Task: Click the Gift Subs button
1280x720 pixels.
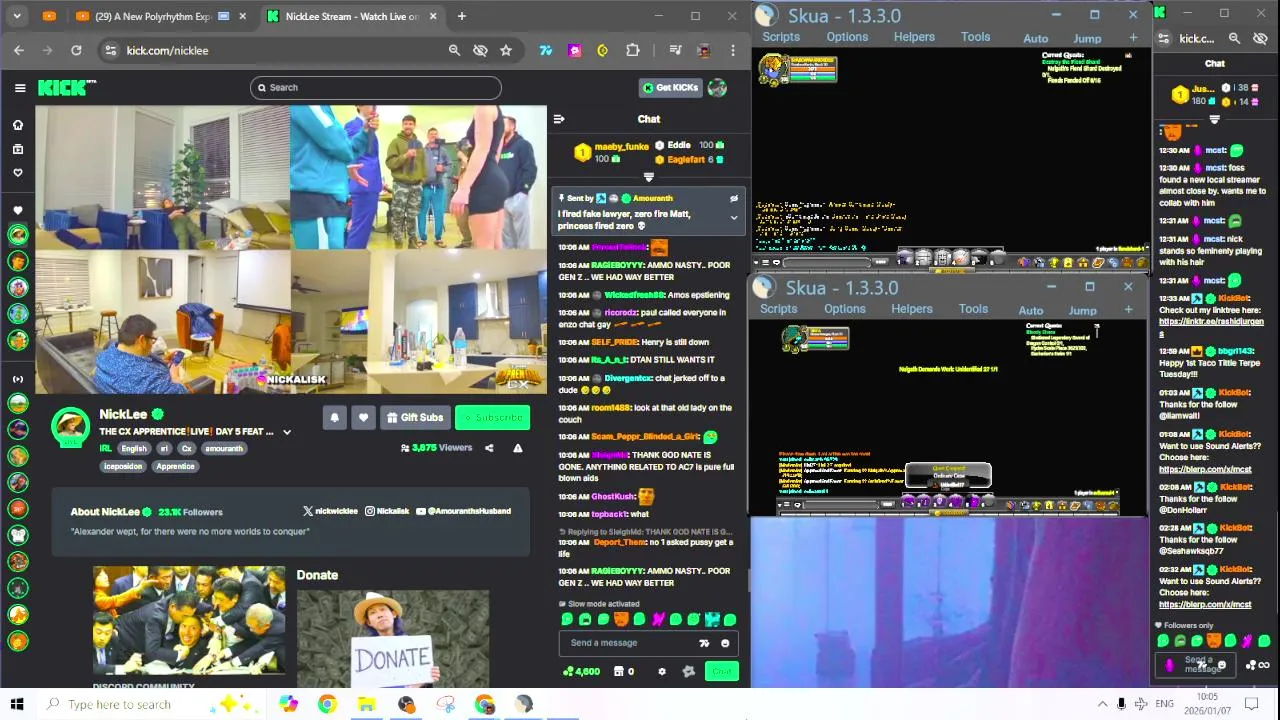Action: [x=414, y=418]
